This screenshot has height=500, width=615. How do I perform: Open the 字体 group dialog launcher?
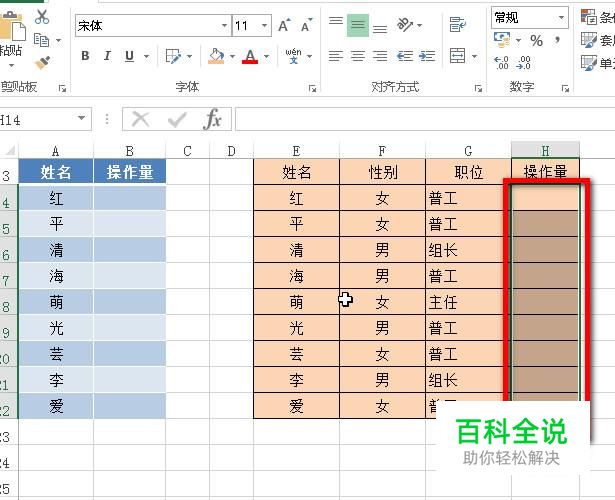[x=312, y=89]
